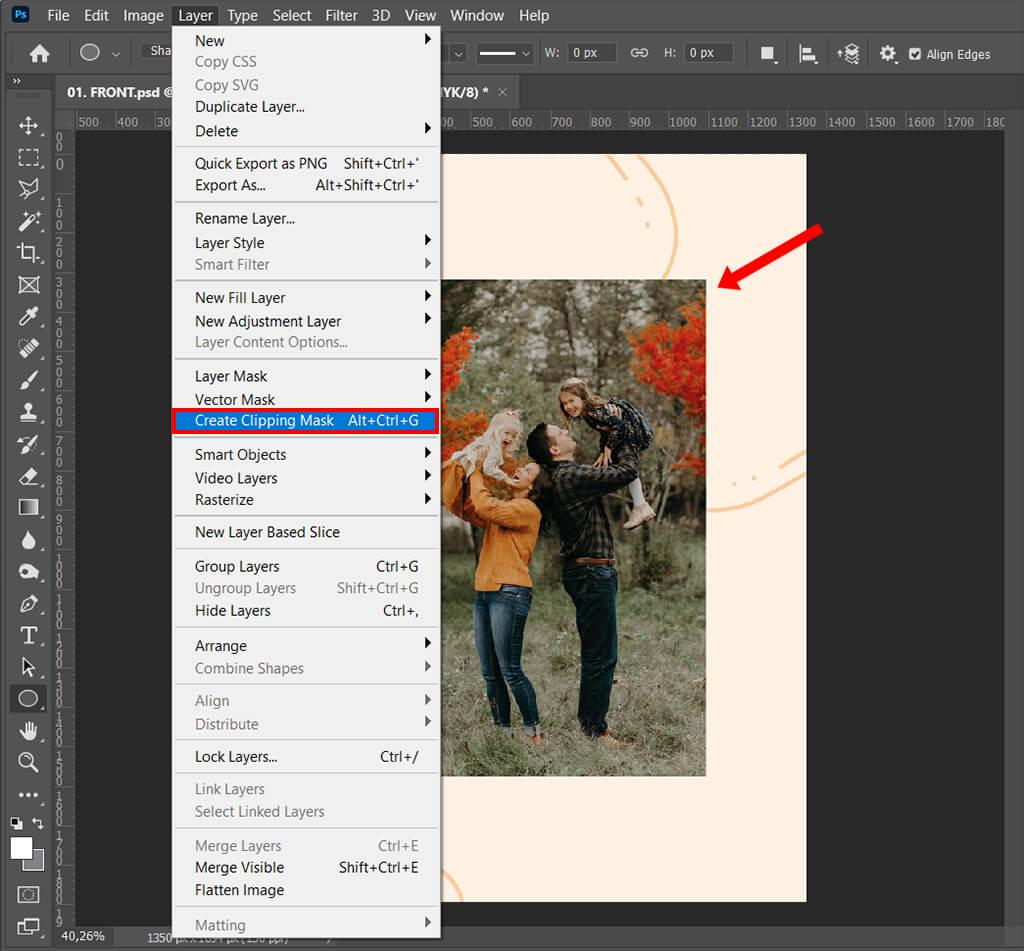Activate the Horizontal Type tool
The image size is (1024, 951).
[x=28, y=635]
